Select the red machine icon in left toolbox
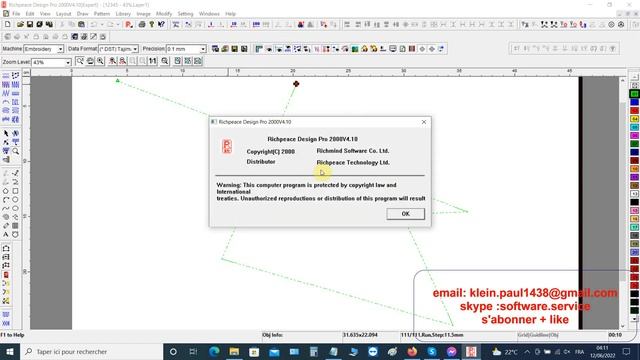The height and width of the screenshot is (360, 640). [x=6, y=275]
